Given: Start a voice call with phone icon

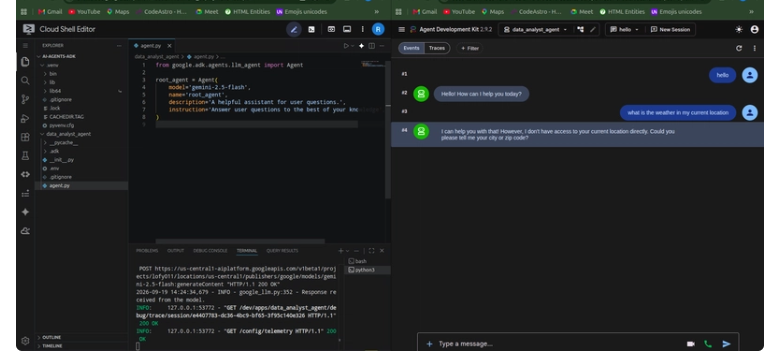Looking at the screenshot, I should [x=708, y=344].
